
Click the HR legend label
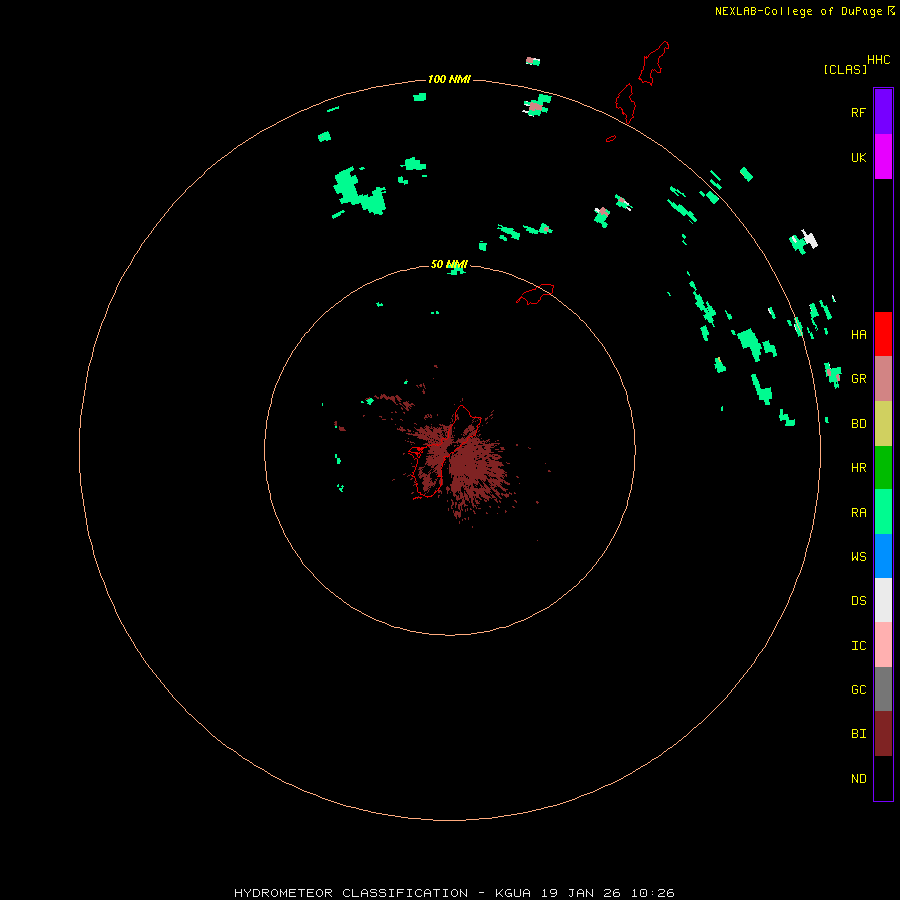(x=858, y=467)
